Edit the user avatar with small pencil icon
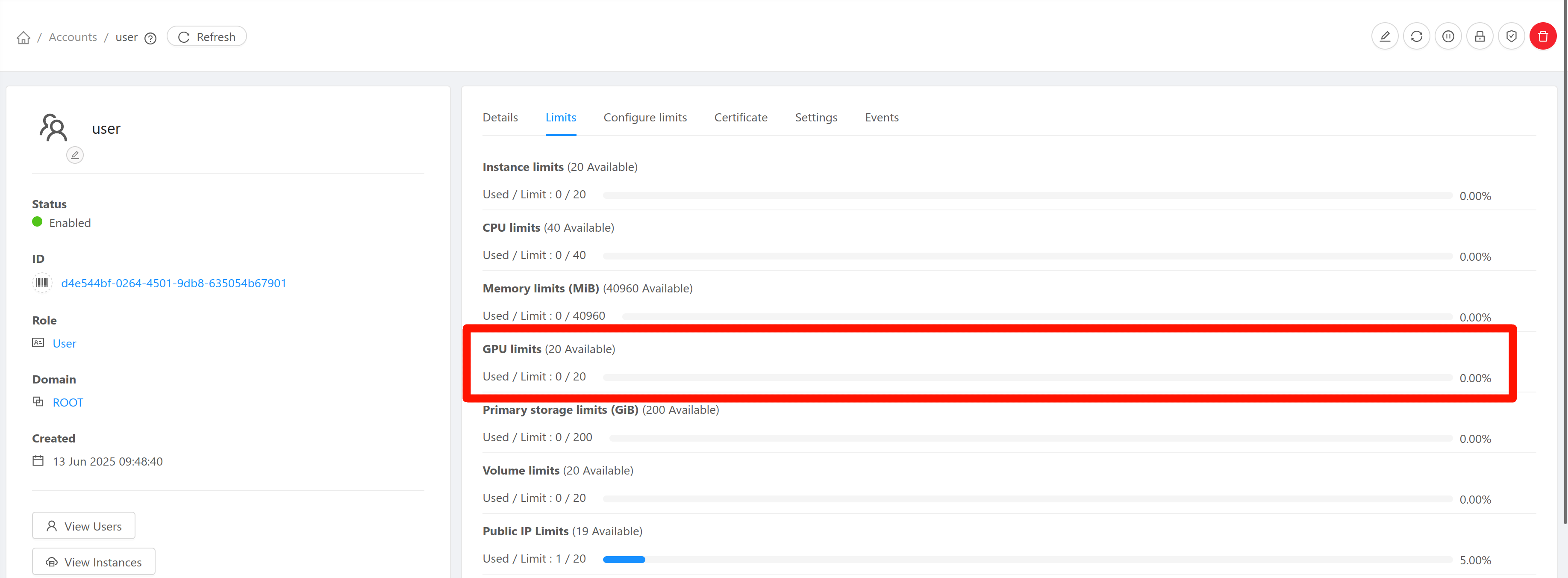Image resolution: width=1568 pixels, height=578 pixels. (75, 155)
